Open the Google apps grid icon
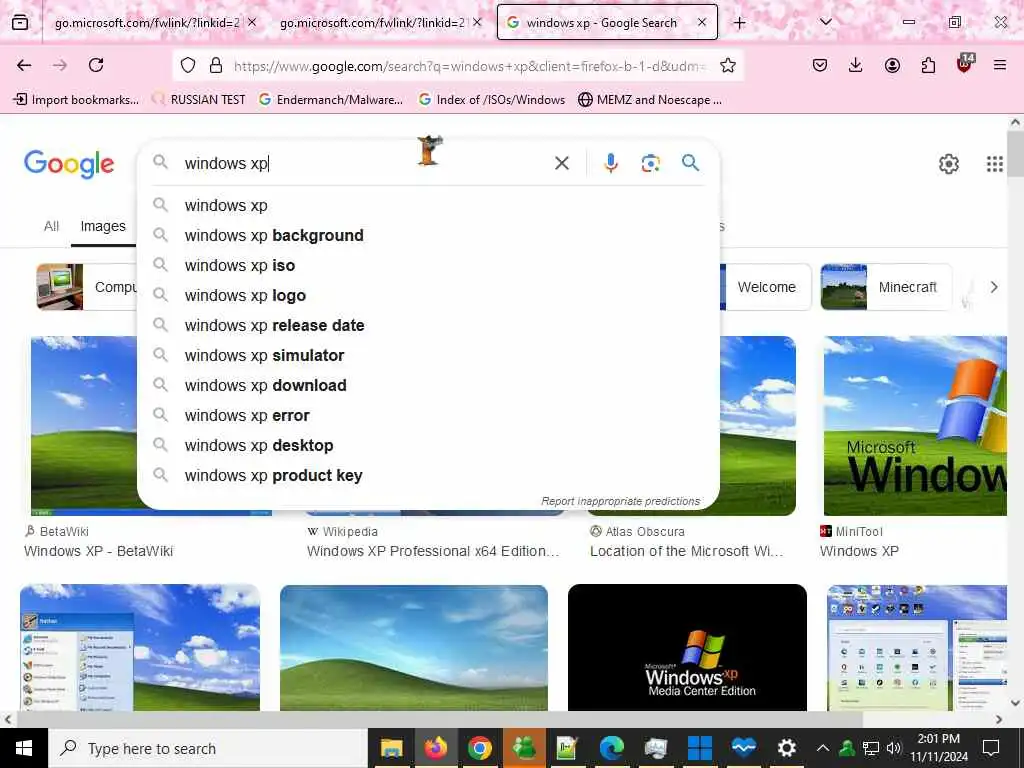The height and width of the screenshot is (768, 1024). [x=995, y=164]
